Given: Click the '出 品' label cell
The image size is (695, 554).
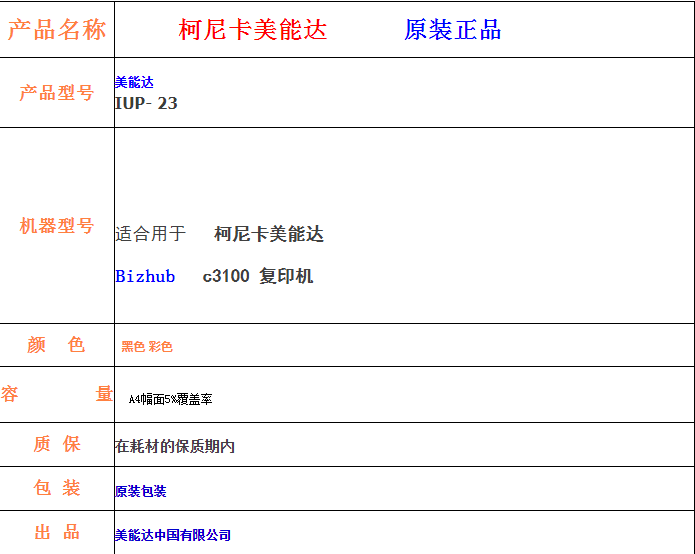Looking at the screenshot, I should (57, 532).
